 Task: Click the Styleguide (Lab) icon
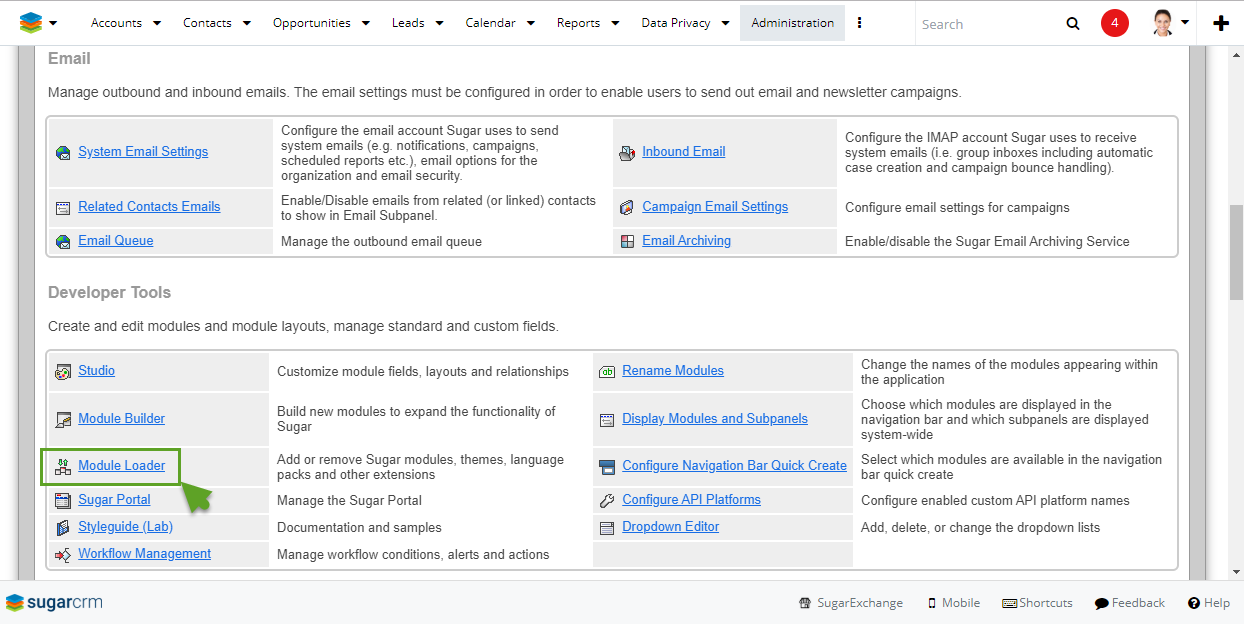tap(64, 528)
